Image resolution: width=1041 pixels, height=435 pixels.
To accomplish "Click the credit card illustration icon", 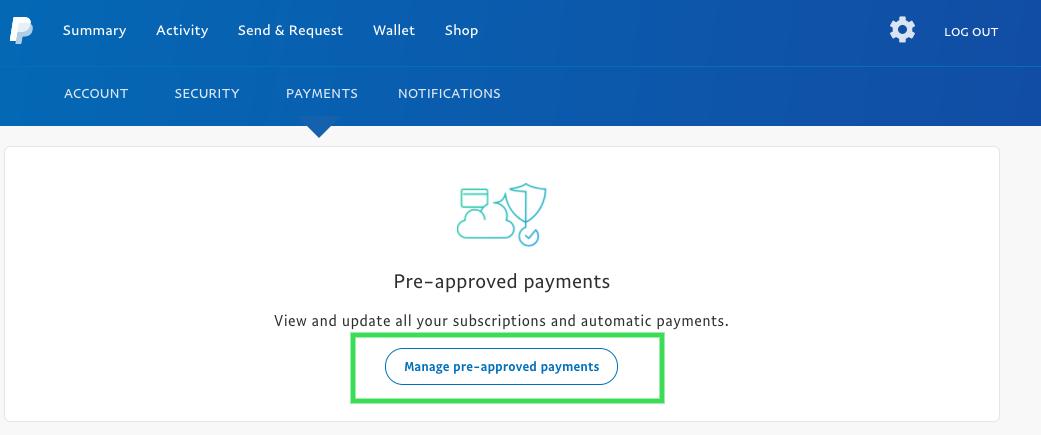I will coord(474,197).
